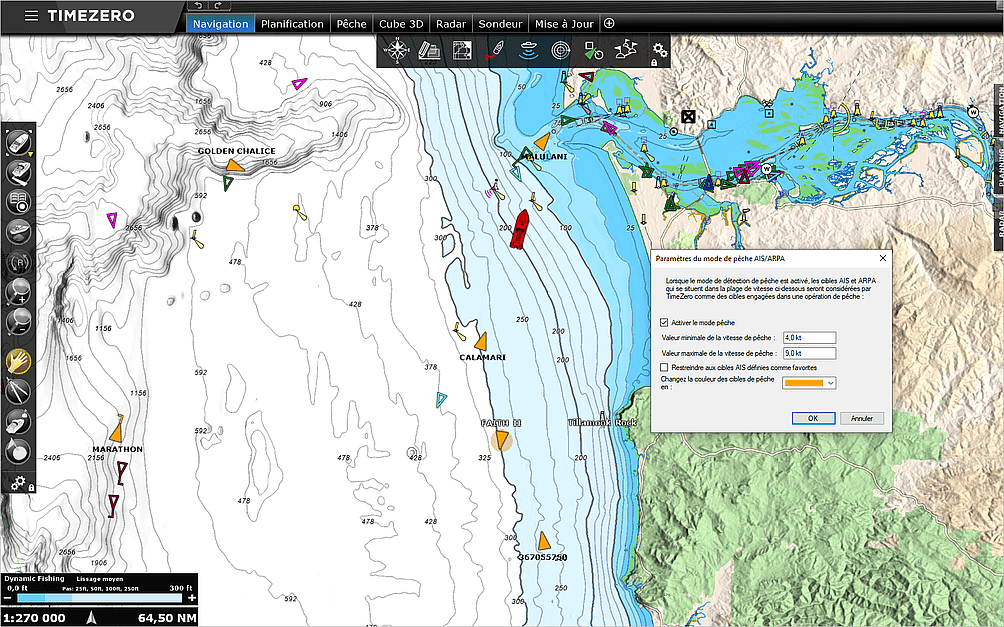Open ribbon configuration gears with lock
1004x627 pixels.
pos(659,52)
